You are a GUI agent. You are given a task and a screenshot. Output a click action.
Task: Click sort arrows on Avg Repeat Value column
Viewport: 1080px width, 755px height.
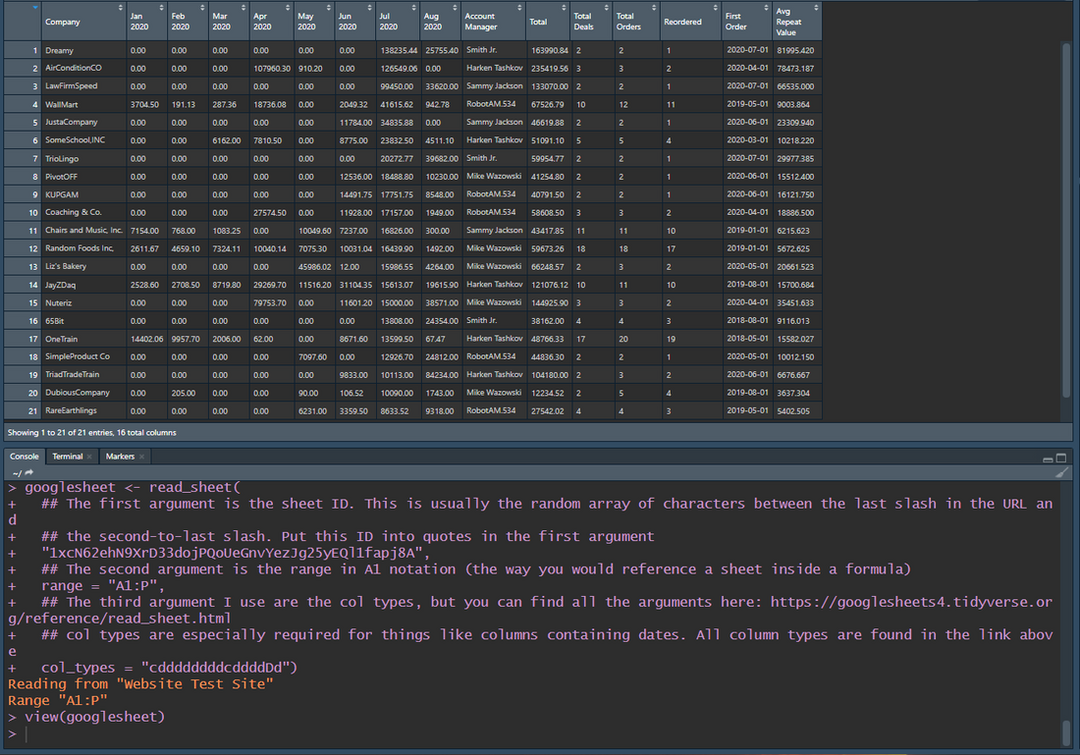click(x=816, y=8)
